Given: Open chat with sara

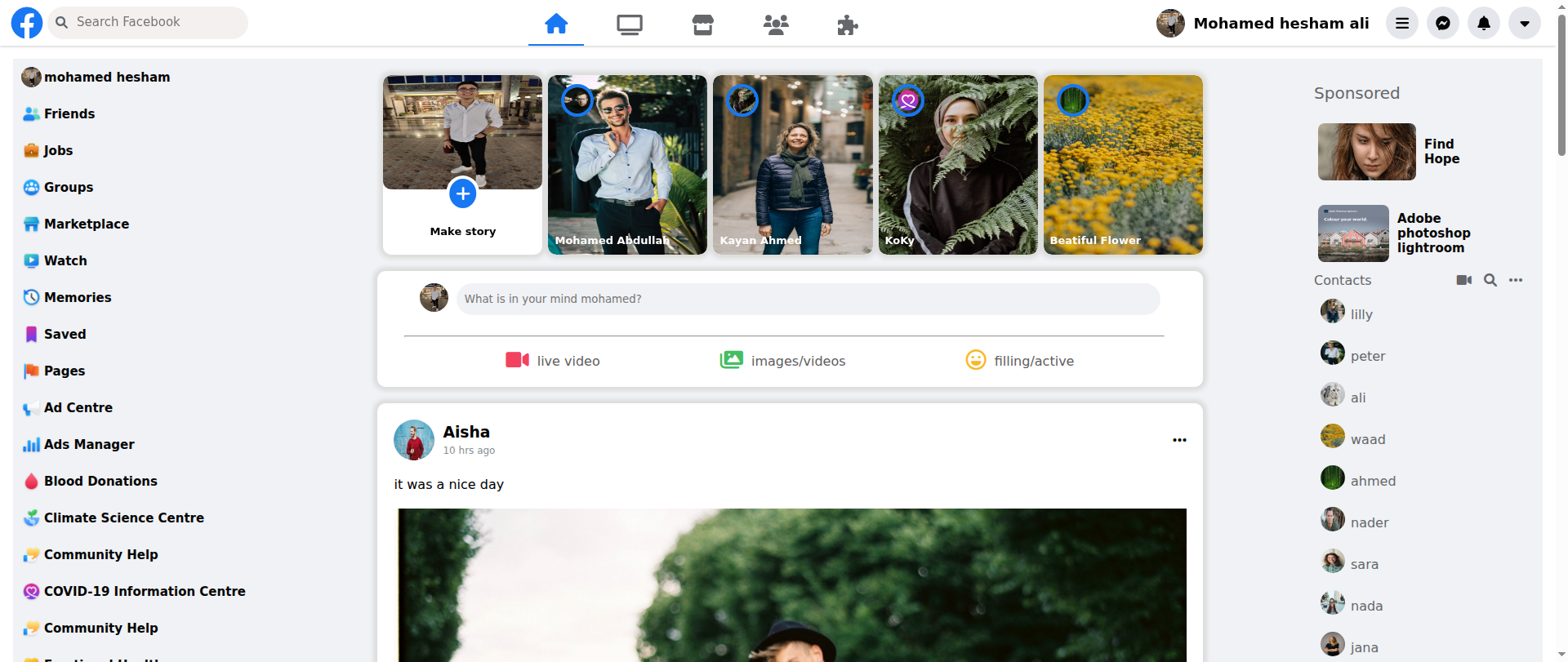Looking at the screenshot, I should pos(1350,563).
